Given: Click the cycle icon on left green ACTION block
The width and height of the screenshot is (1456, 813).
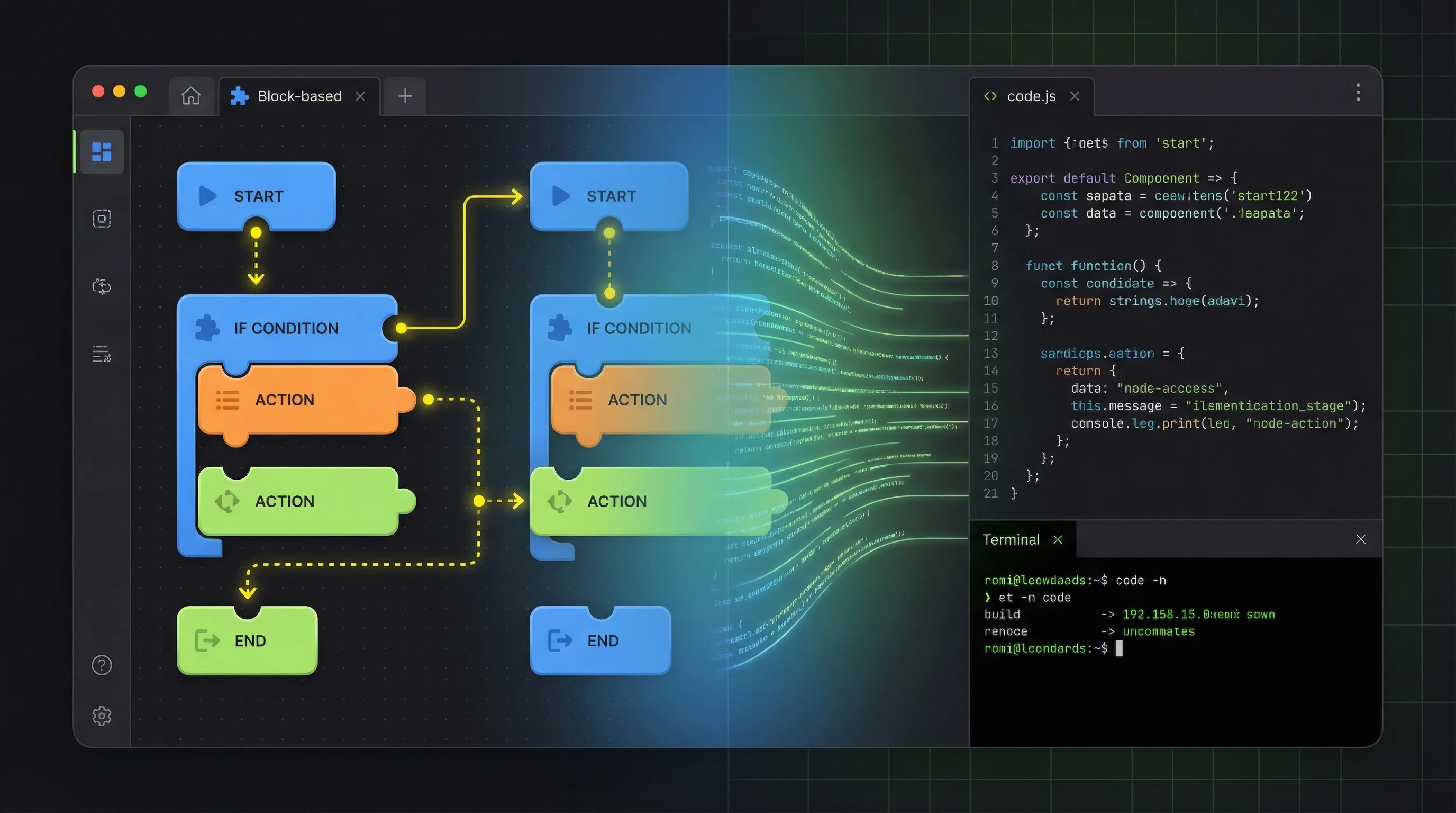Looking at the screenshot, I should coord(227,501).
